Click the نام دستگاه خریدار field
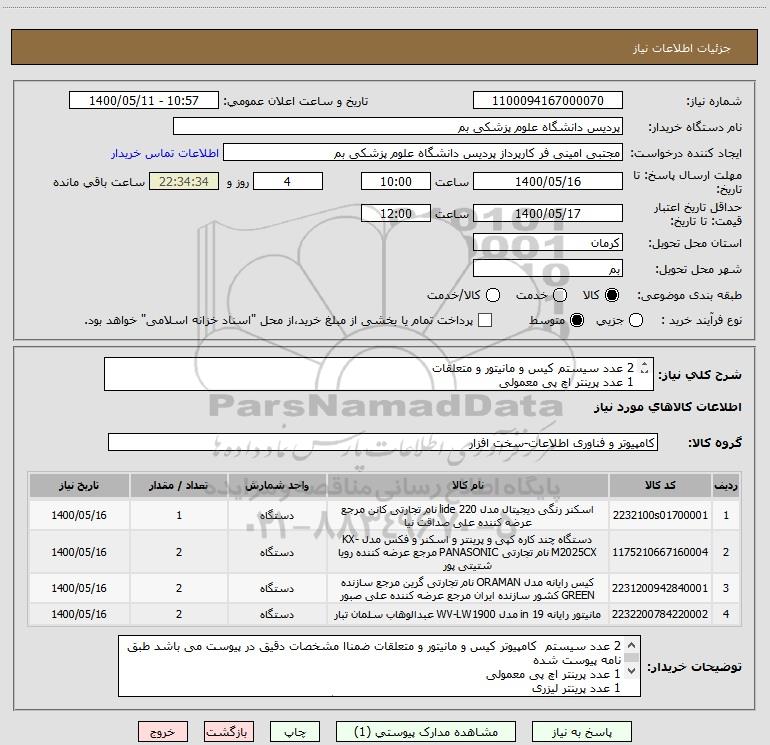 398,127
